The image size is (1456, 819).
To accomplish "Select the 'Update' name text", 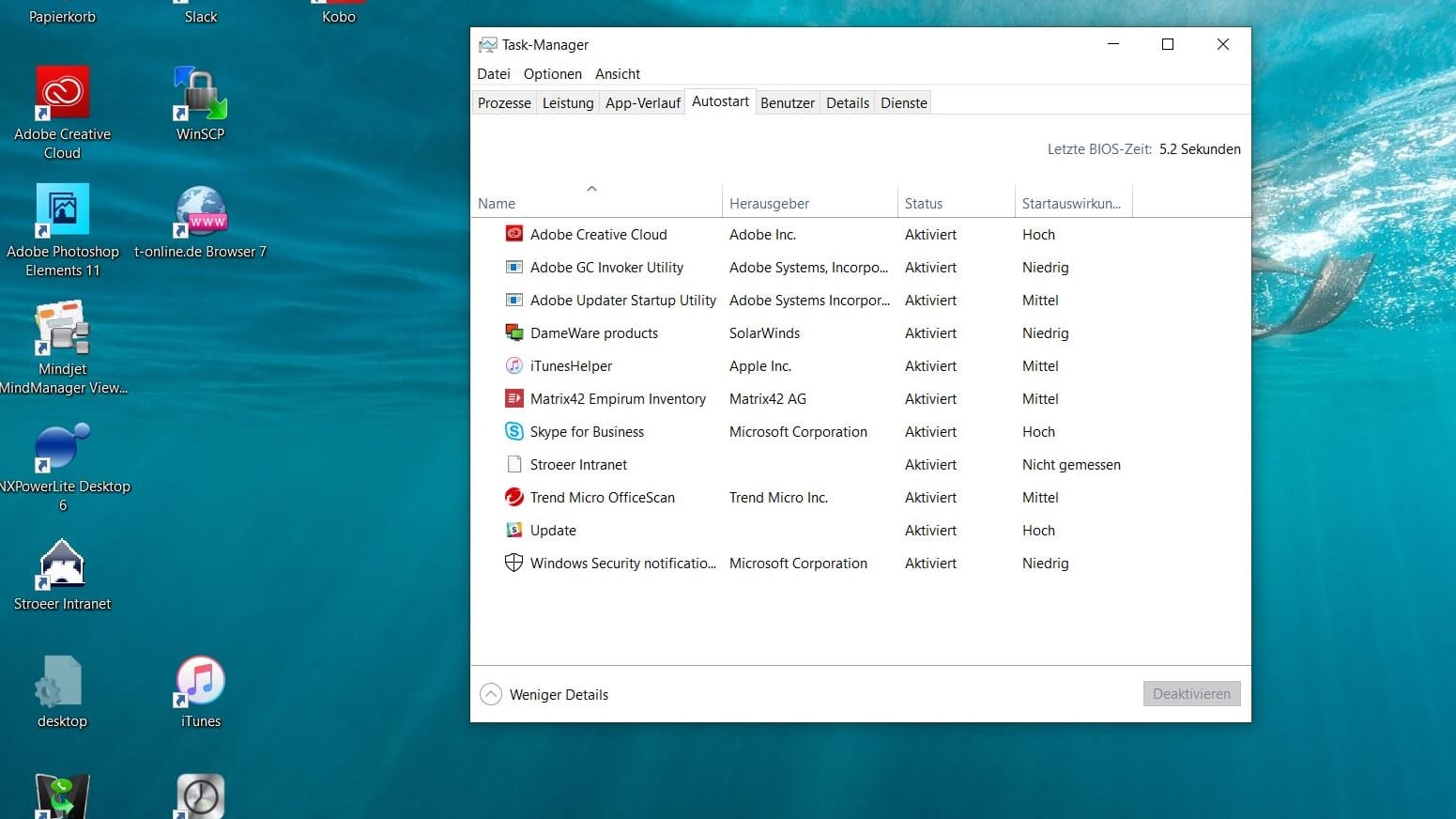I will pyautogui.click(x=553, y=531).
